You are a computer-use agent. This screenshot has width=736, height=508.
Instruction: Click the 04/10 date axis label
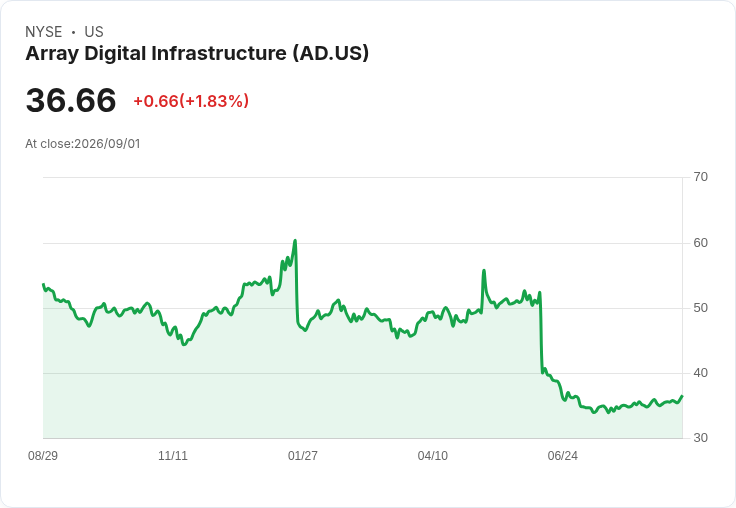(433, 455)
